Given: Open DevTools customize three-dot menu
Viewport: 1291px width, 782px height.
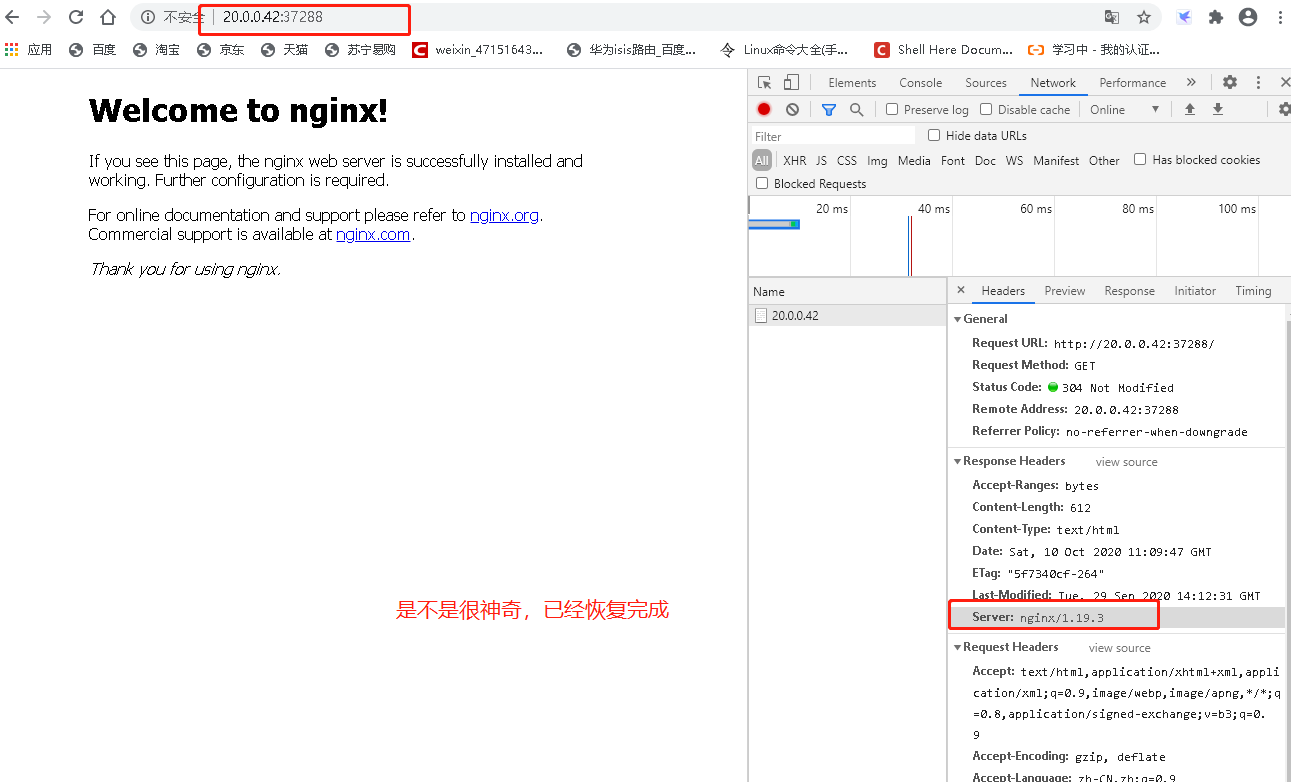Looking at the screenshot, I should (x=1258, y=83).
